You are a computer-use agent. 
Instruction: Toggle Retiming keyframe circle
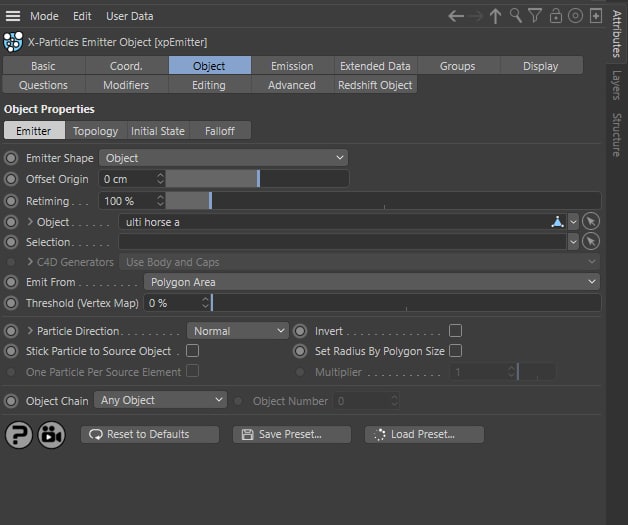[11, 201]
